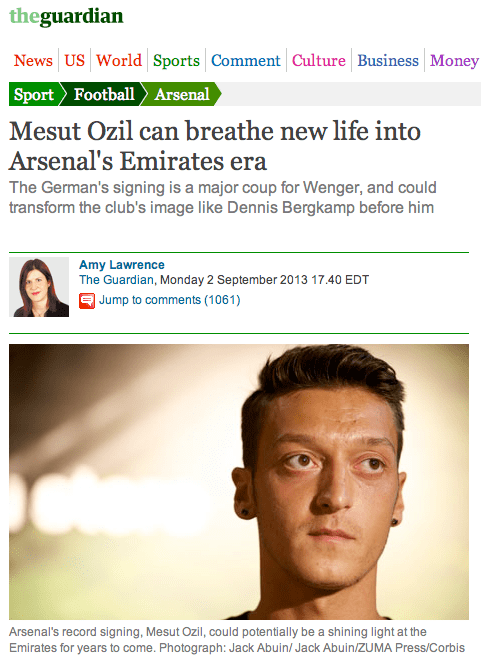Jump to comments (1061)
481x664 pixels.
click(169, 300)
